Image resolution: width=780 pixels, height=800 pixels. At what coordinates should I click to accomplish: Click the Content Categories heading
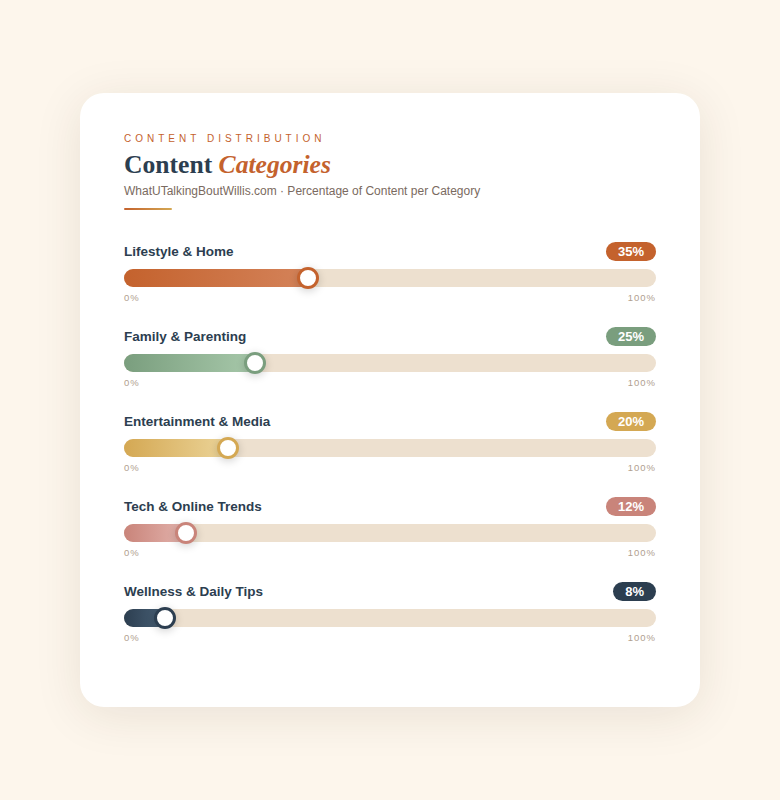click(x=227, y=165)
